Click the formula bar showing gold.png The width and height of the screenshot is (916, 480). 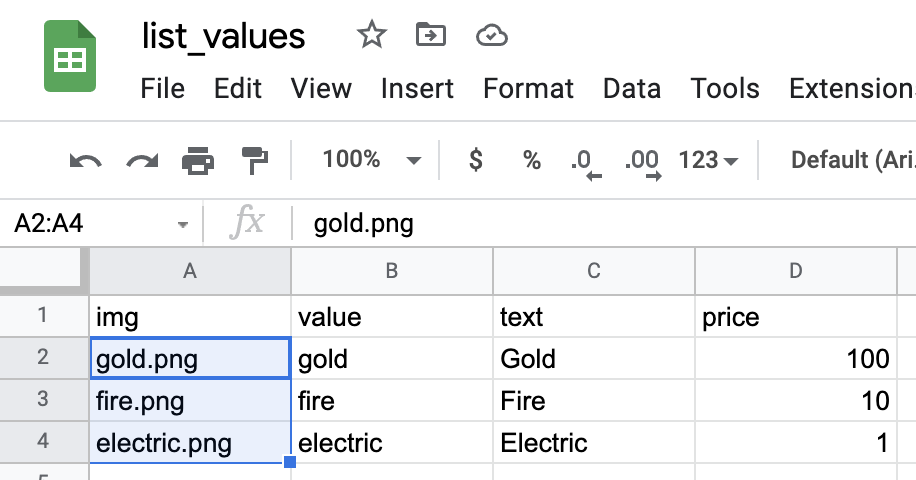coord(600,224)
